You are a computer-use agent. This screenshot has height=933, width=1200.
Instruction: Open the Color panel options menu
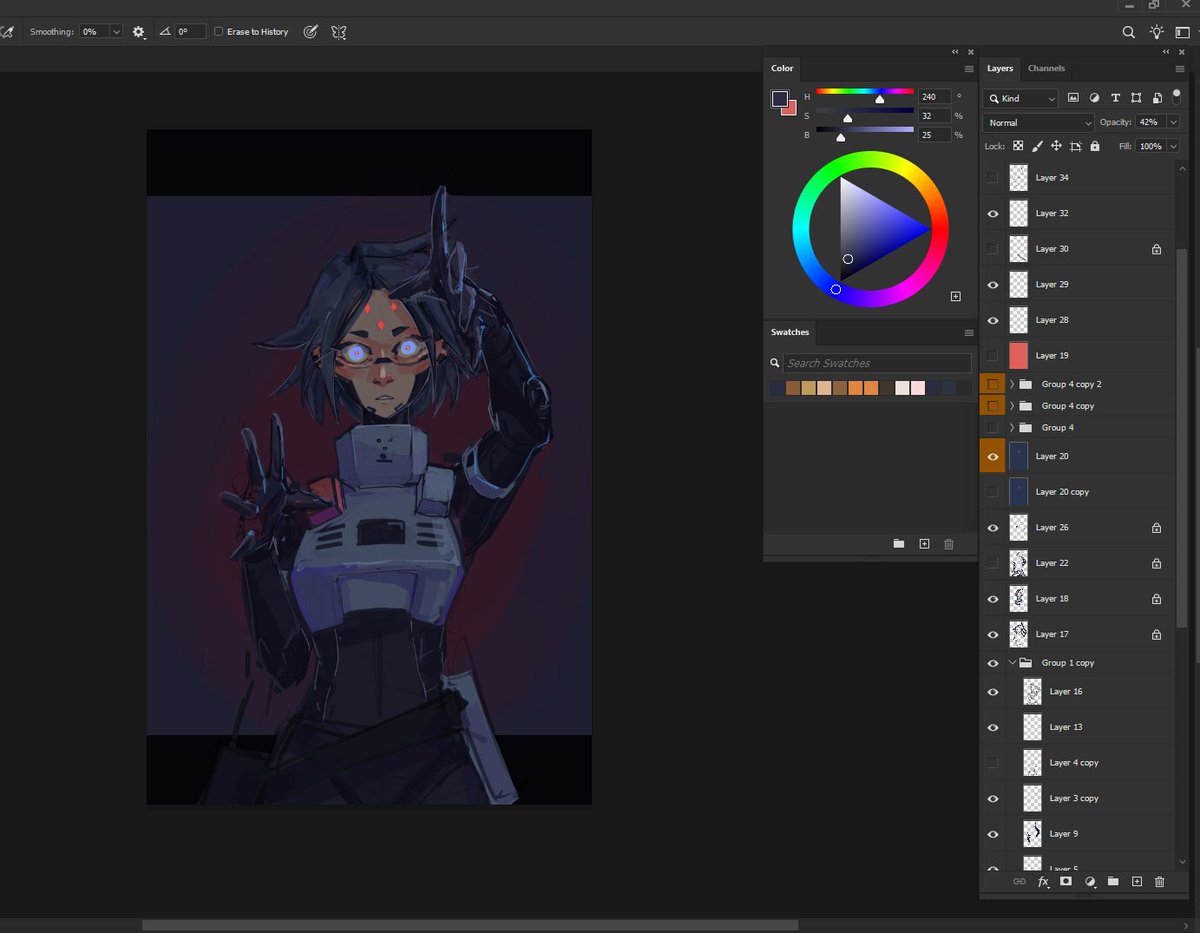968,69
